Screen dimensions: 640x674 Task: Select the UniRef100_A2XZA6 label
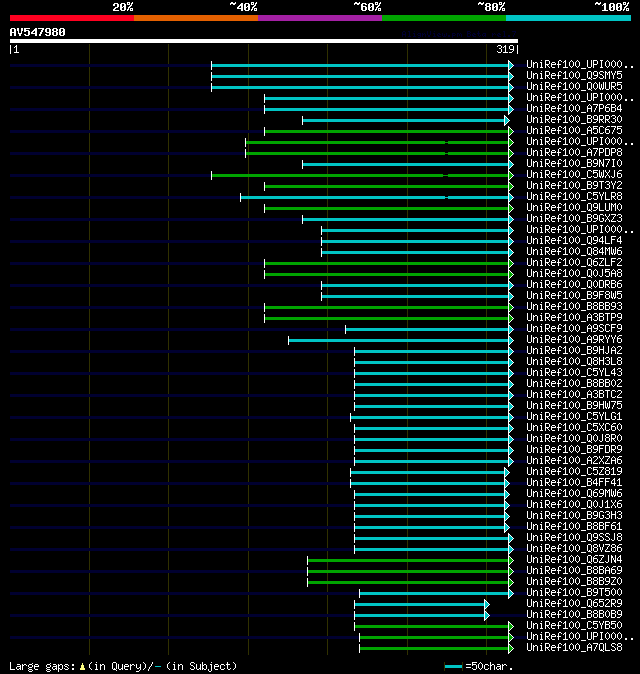tap(574, 461)
